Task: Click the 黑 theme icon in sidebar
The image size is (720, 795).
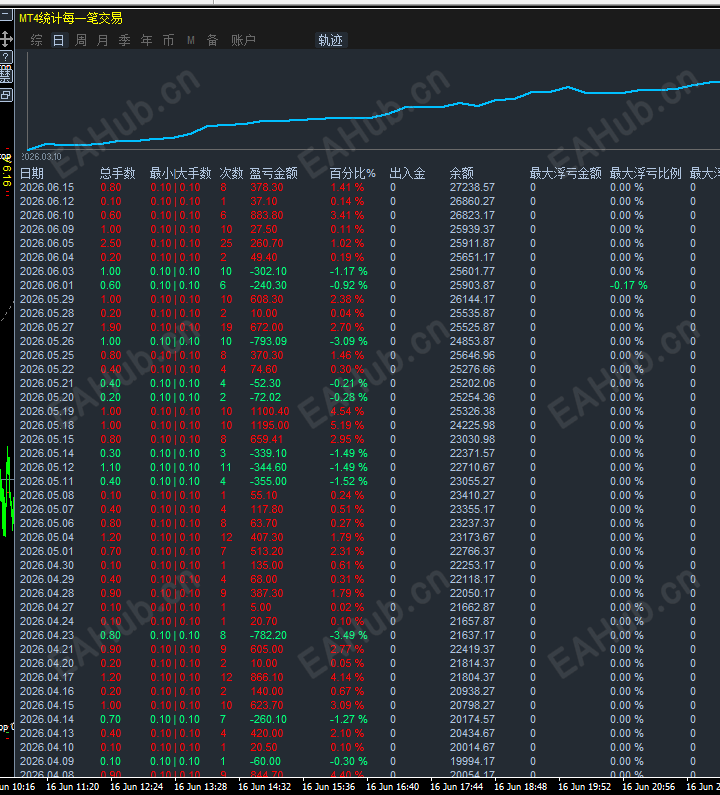Action: (6, 76)
